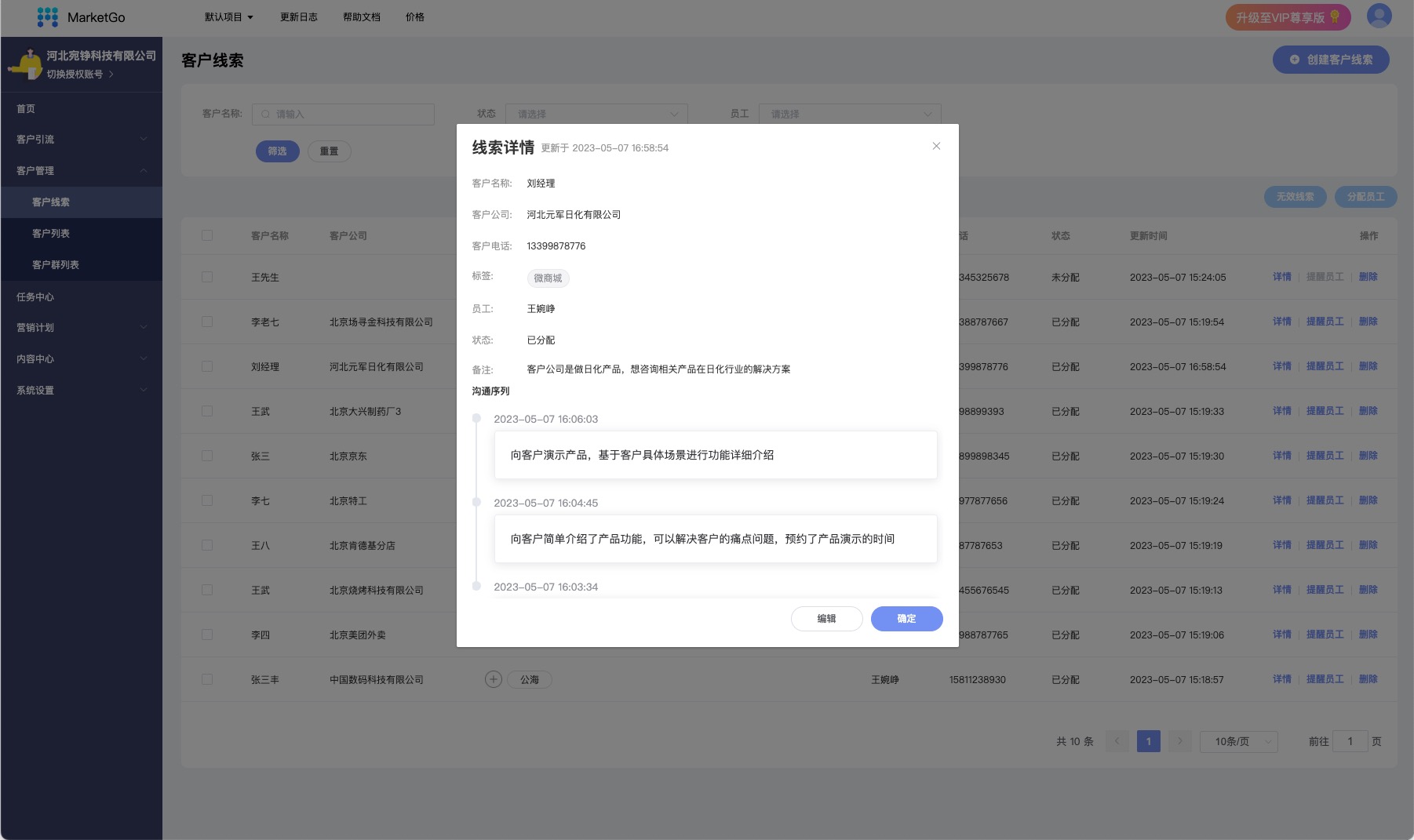Open the 员工 filter dropdown
Viewport: 1414px width, 840px height.
(x=850, y=114)
